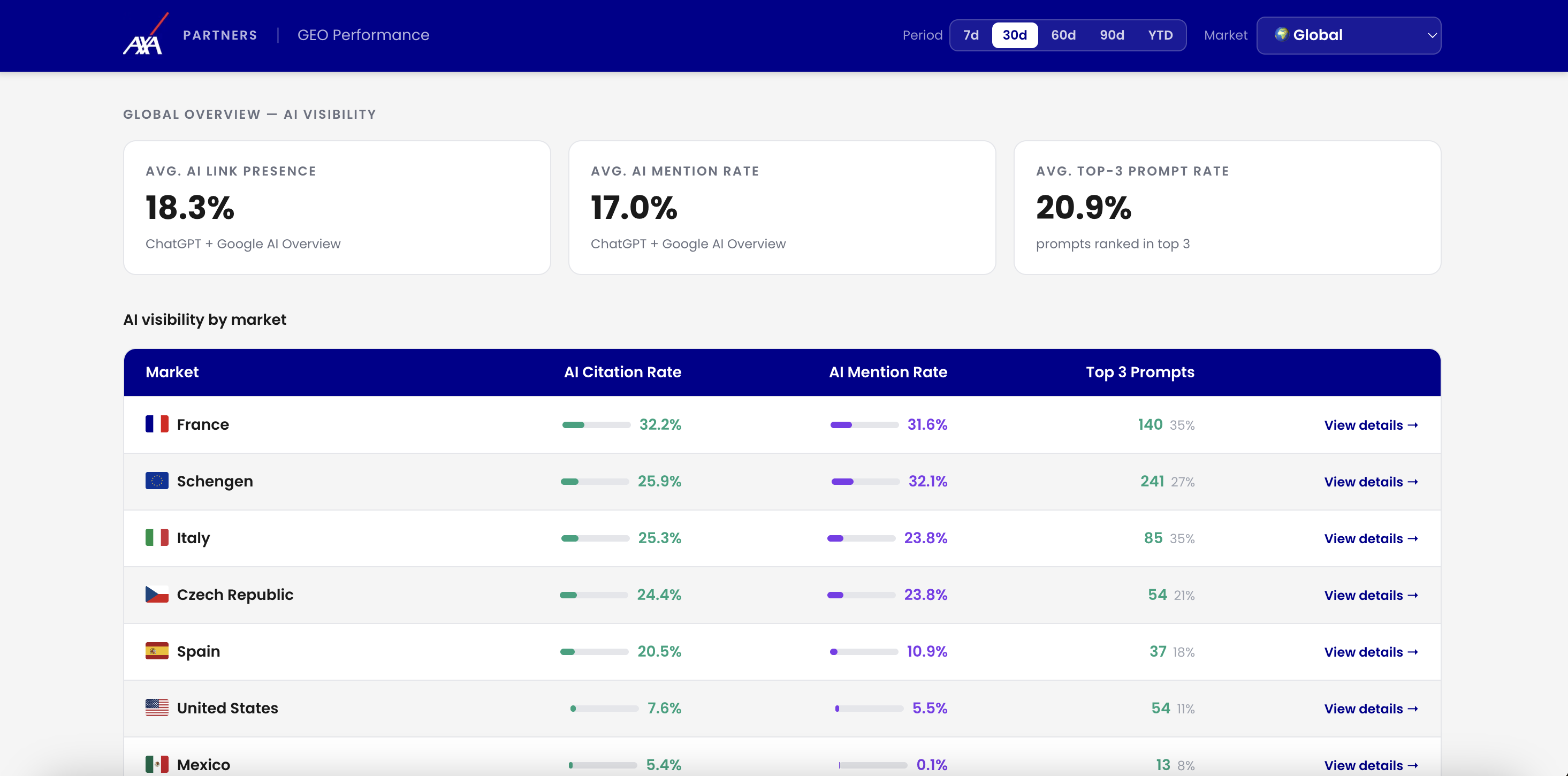Screen dimensions: 1568x776
Task: Click Italy's 25.3% citation value
Action: click(660, 537)
